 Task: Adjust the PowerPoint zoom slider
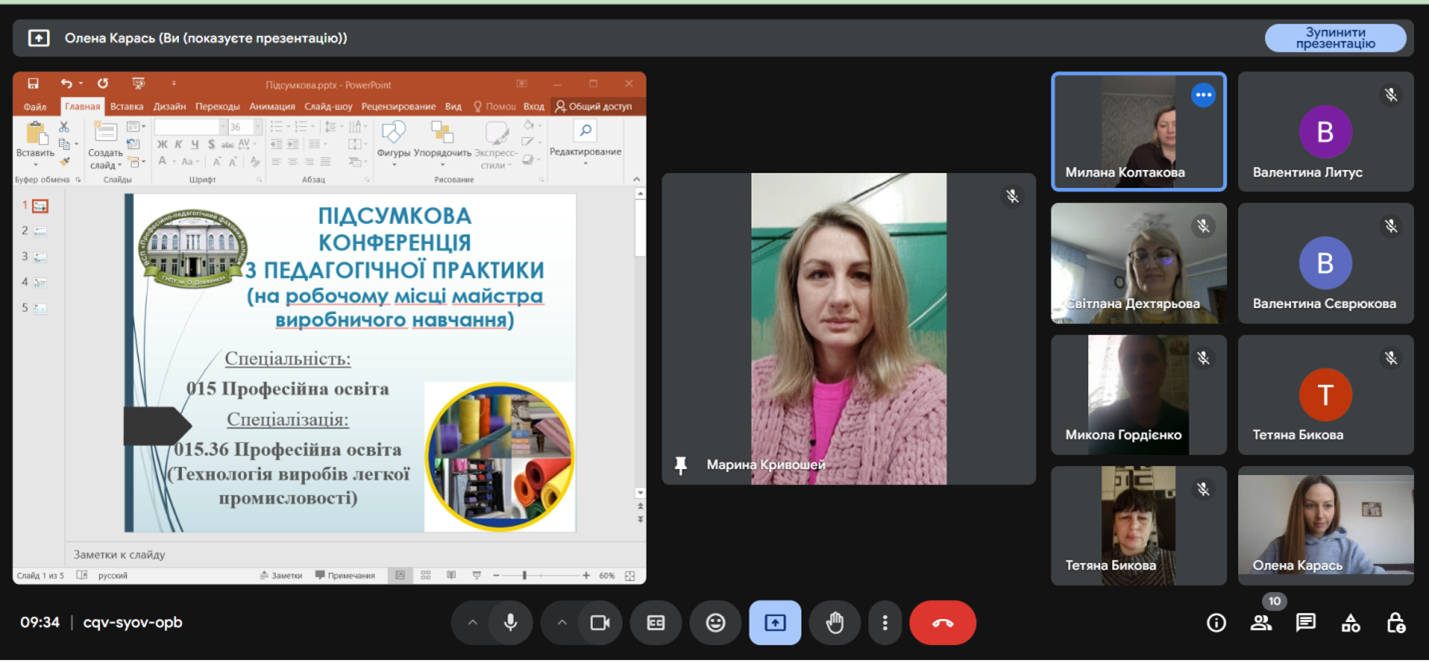[524, 576]
